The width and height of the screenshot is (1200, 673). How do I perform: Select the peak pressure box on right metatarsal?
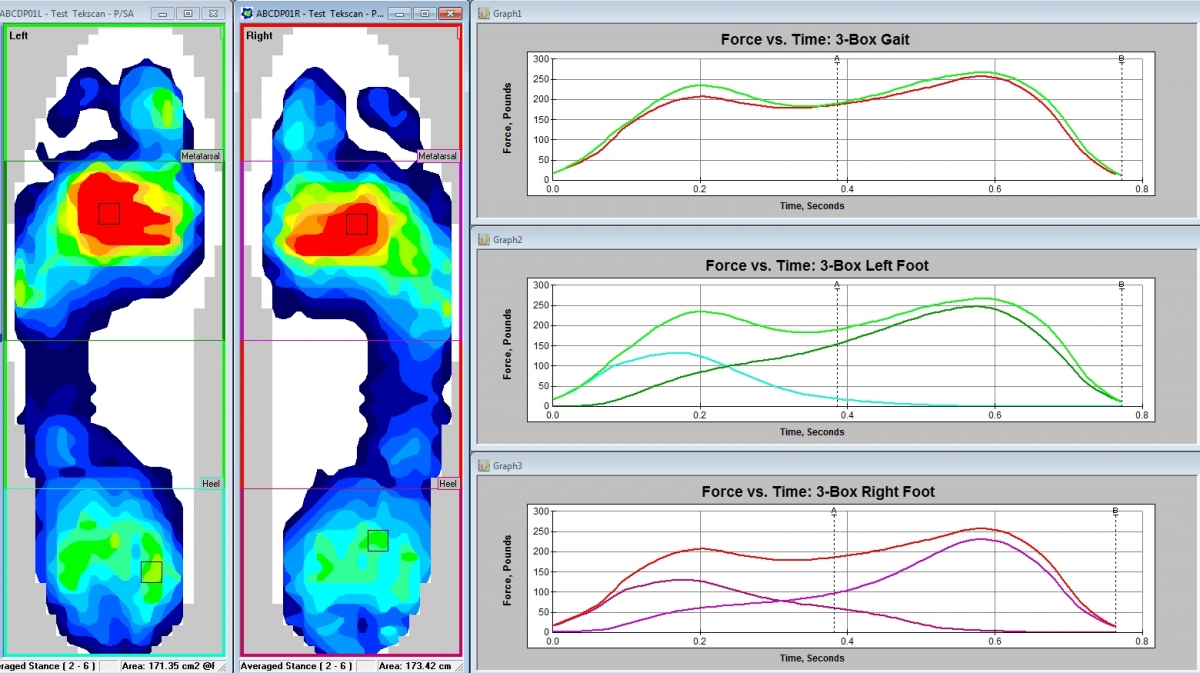[357, 223]
